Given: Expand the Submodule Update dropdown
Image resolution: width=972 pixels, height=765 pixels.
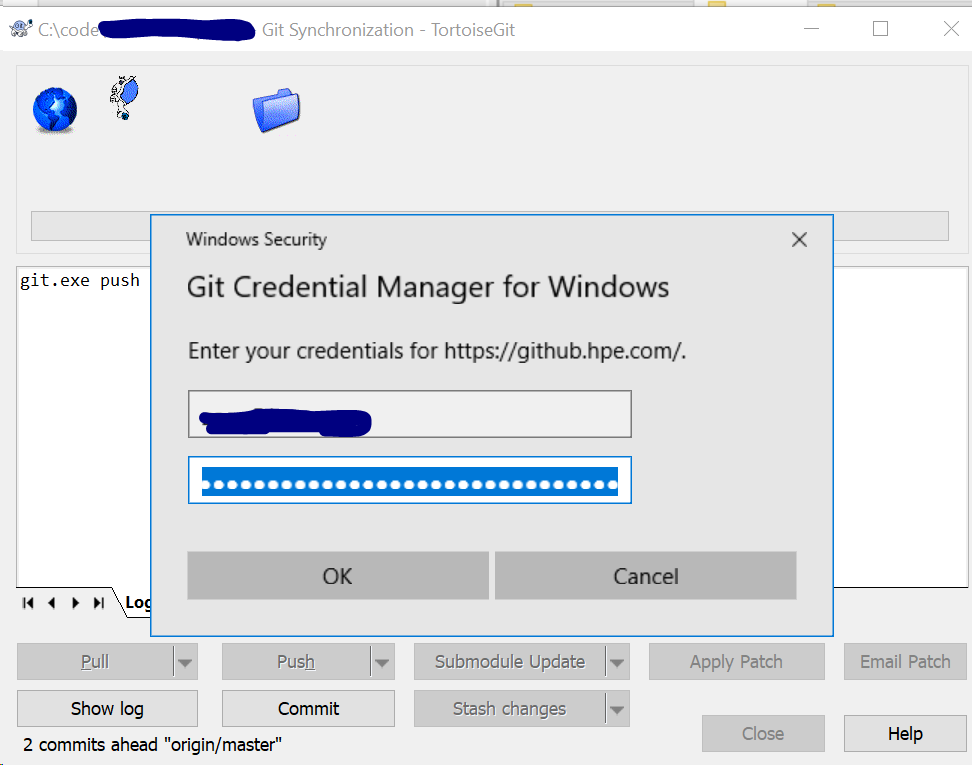Looking at the screenshot, I should pos(617,661).
